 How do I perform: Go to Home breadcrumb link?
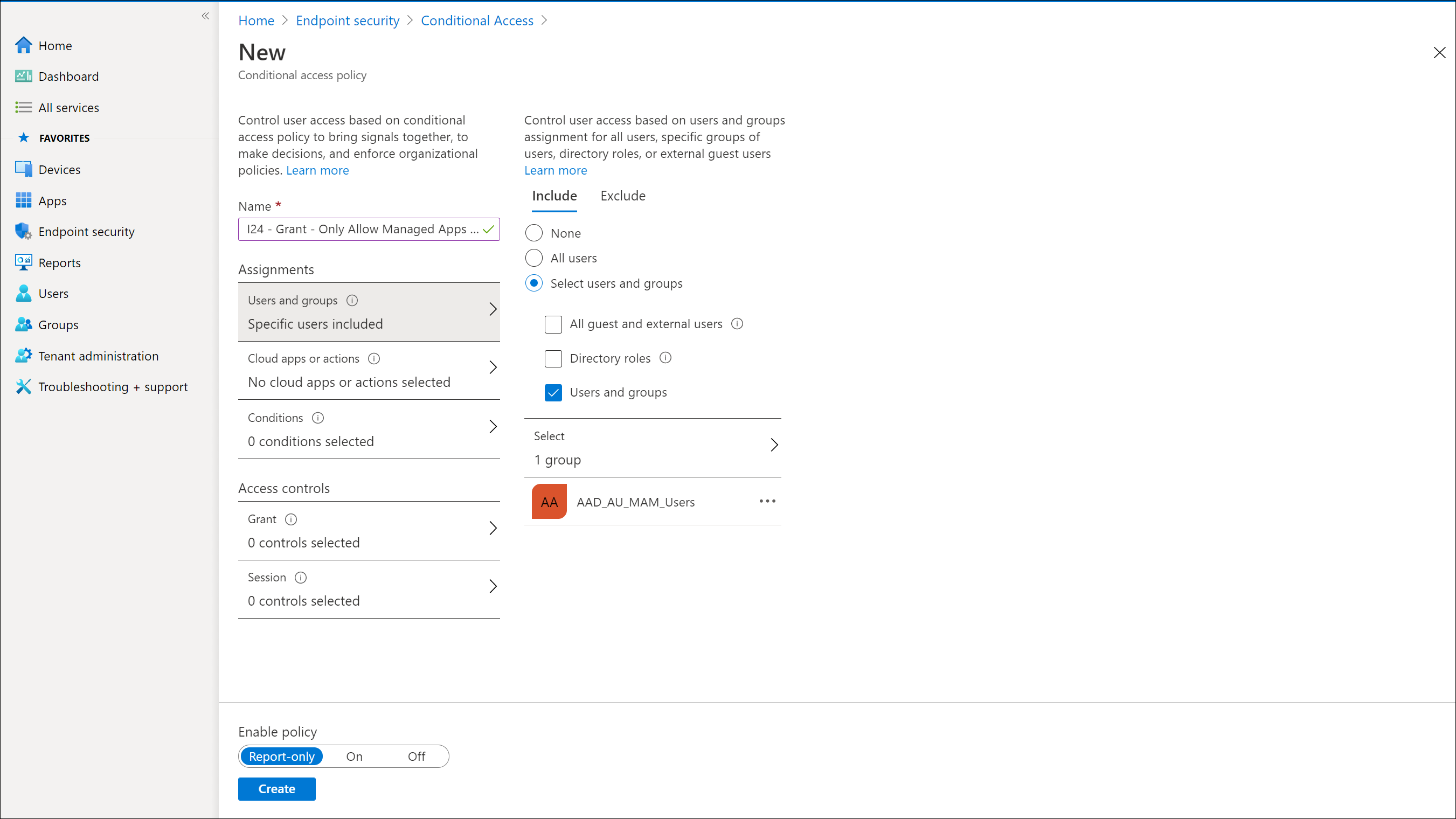pyautogui.click(x=256, y=20)
